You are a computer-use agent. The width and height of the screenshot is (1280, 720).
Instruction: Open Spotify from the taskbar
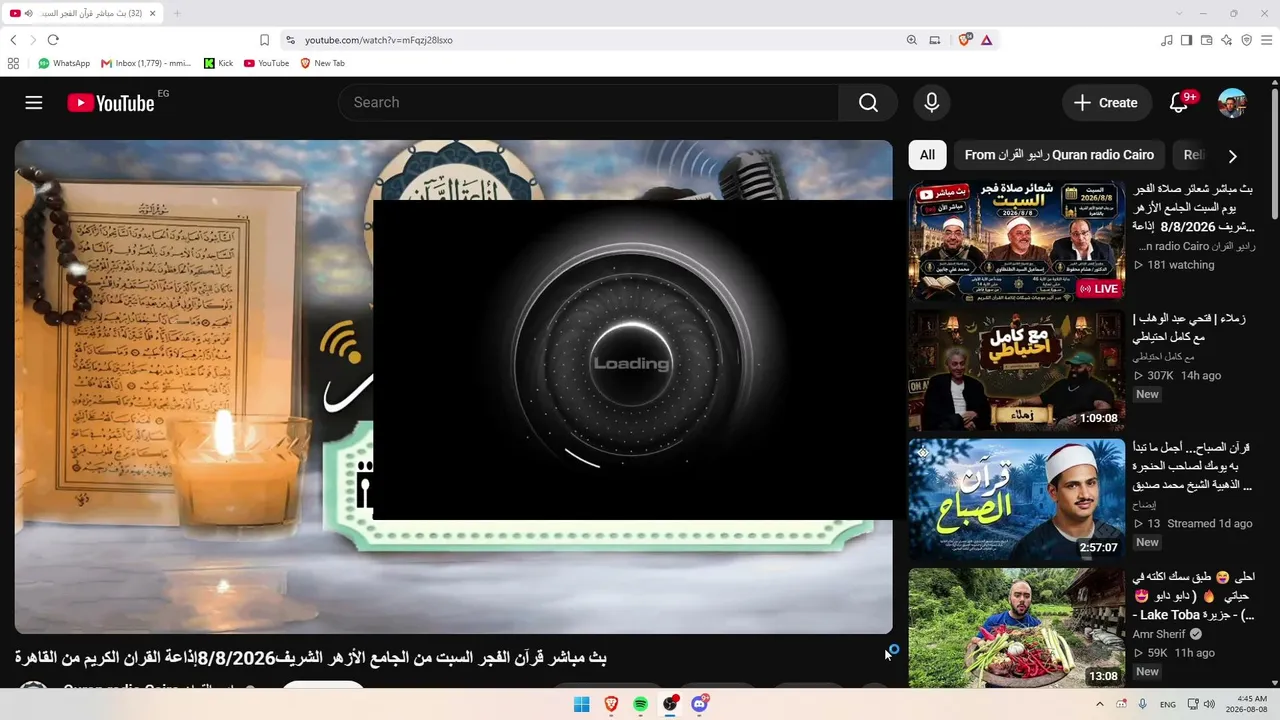(x=641, y=704)
